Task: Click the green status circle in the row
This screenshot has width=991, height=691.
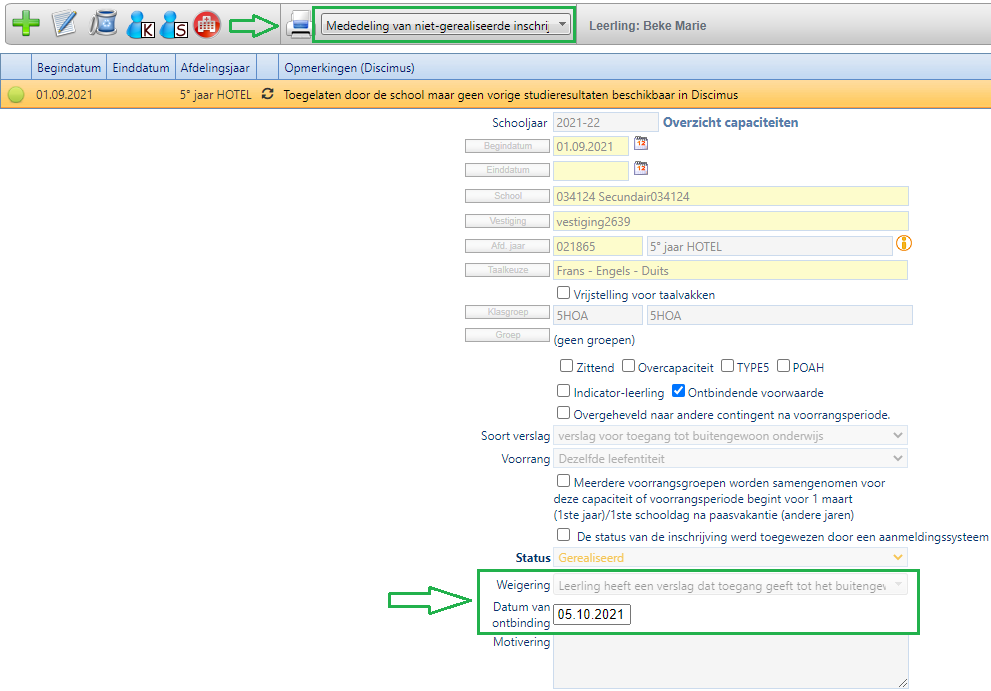Action: tap(16, 95)
